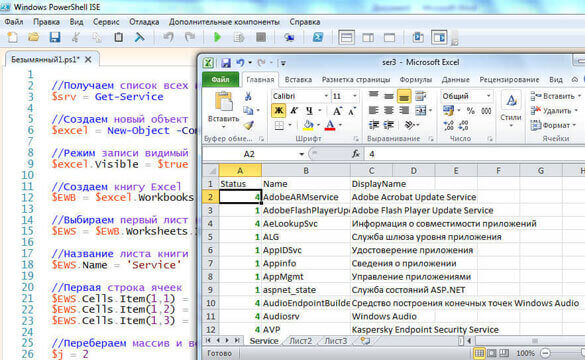Align cell content to top
Image resolution: width=585 pixels, height=360 pixels.
click(373, 96)
